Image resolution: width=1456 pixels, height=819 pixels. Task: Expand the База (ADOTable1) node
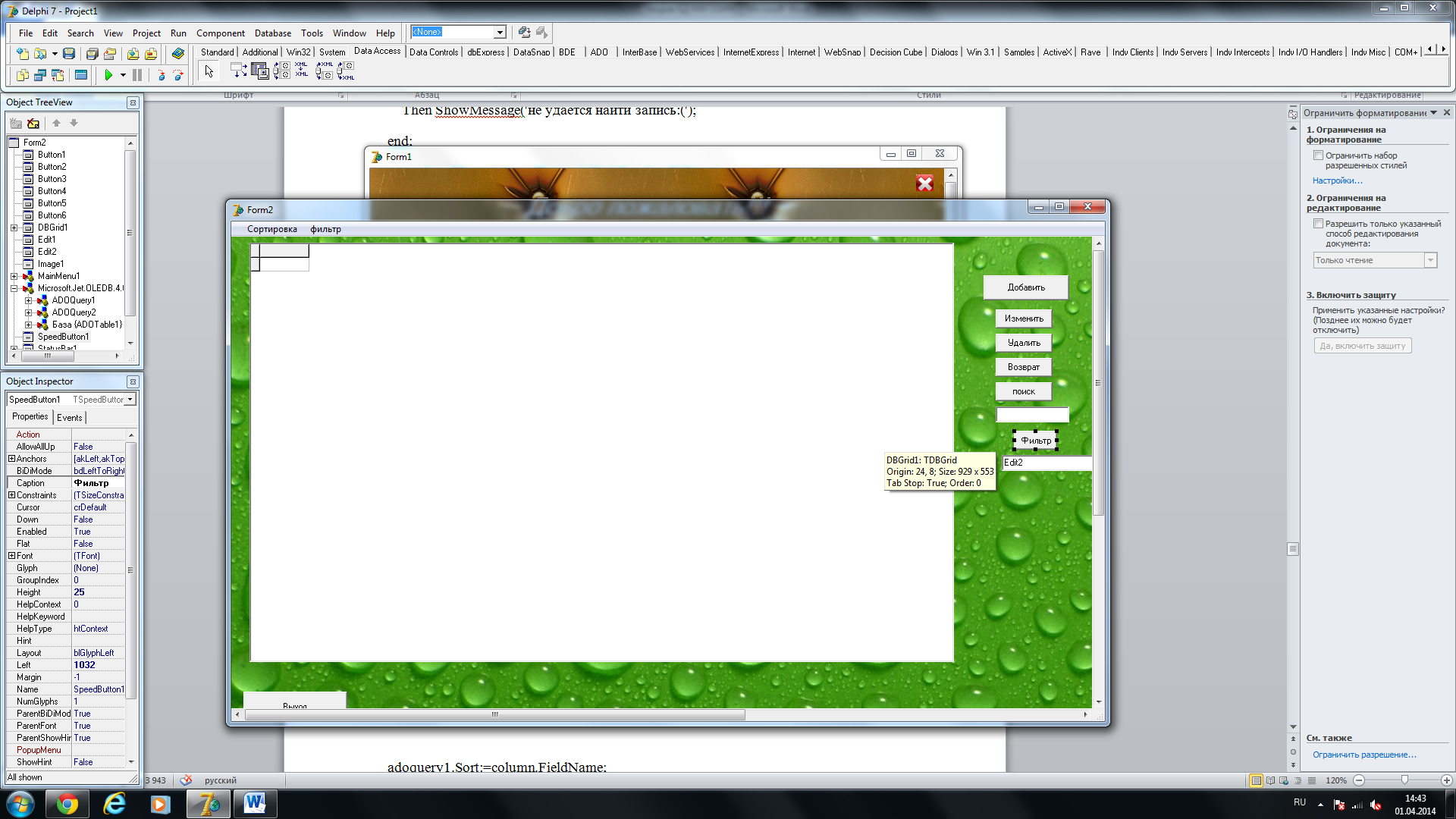coord(28,325)
